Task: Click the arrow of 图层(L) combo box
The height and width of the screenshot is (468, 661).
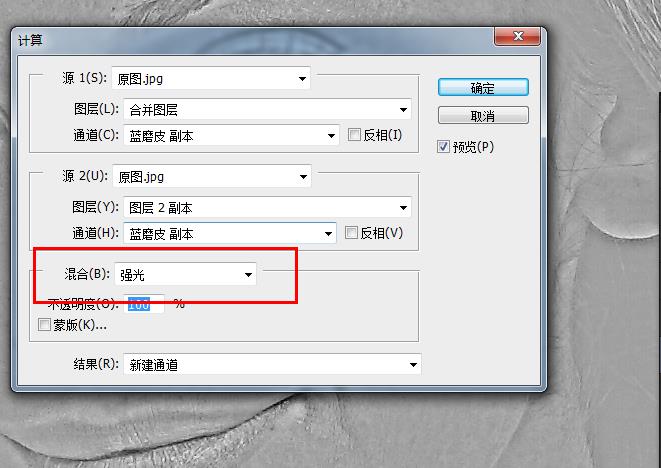Action: 403,110
